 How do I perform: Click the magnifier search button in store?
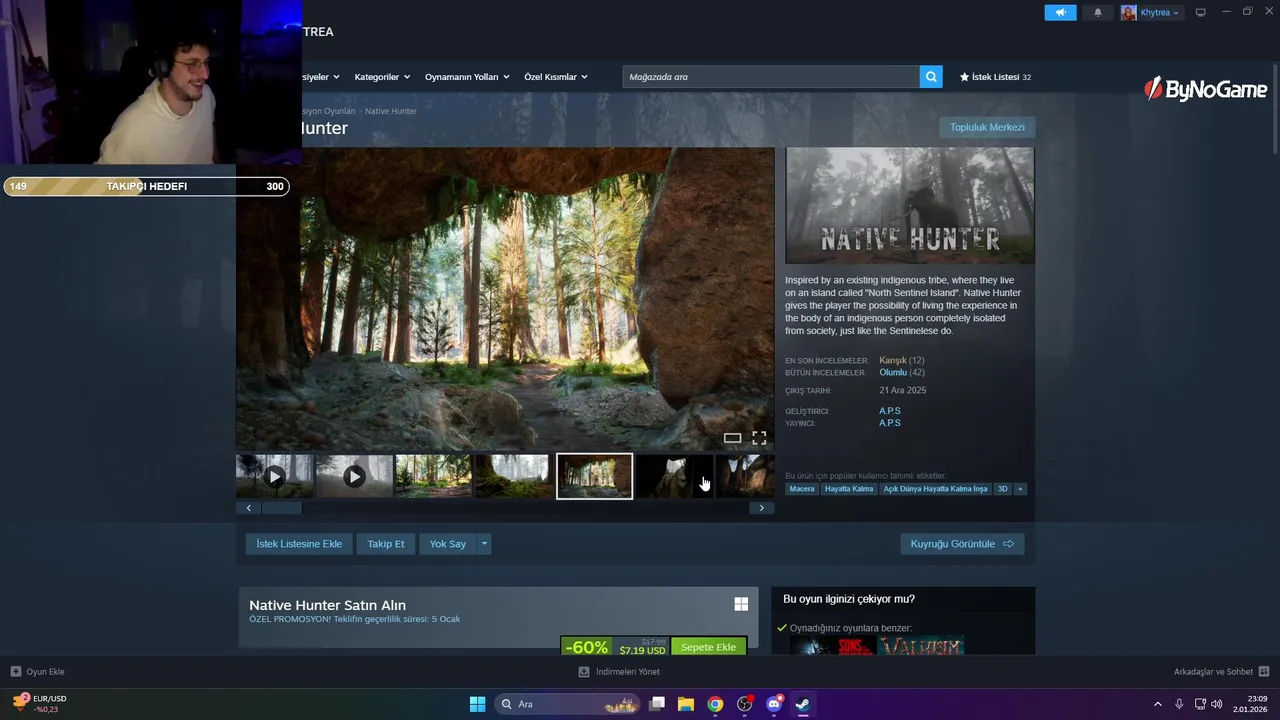[931, 77]
